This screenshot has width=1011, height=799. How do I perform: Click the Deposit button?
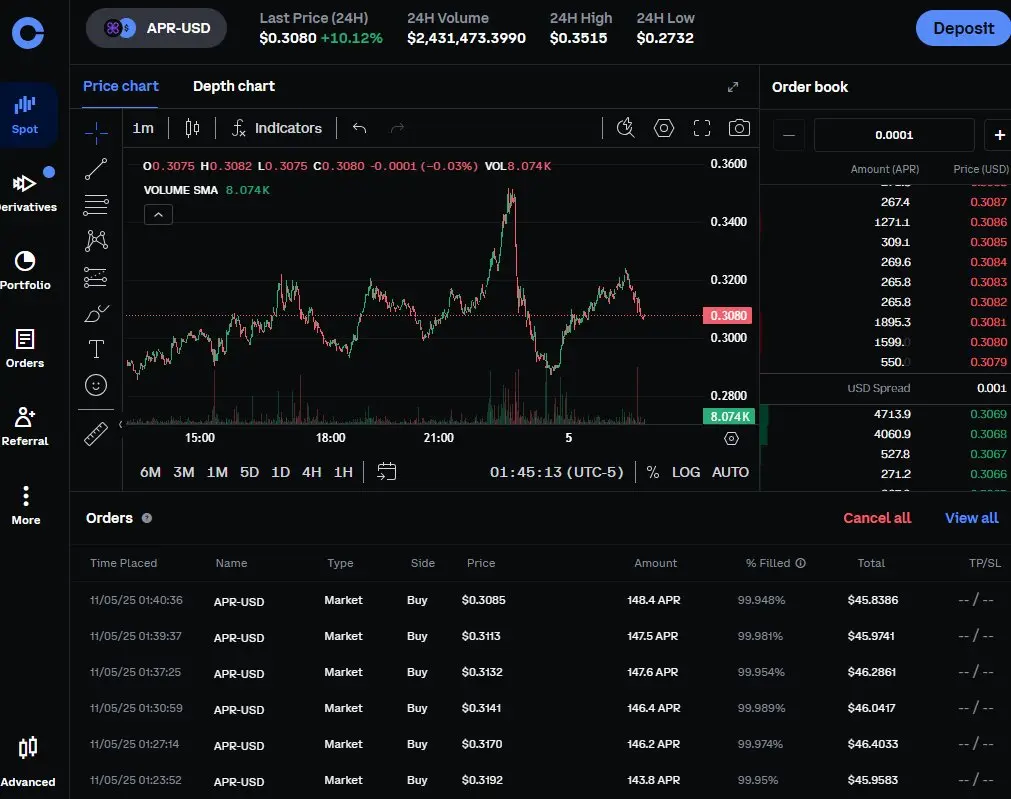pos(963,28)
